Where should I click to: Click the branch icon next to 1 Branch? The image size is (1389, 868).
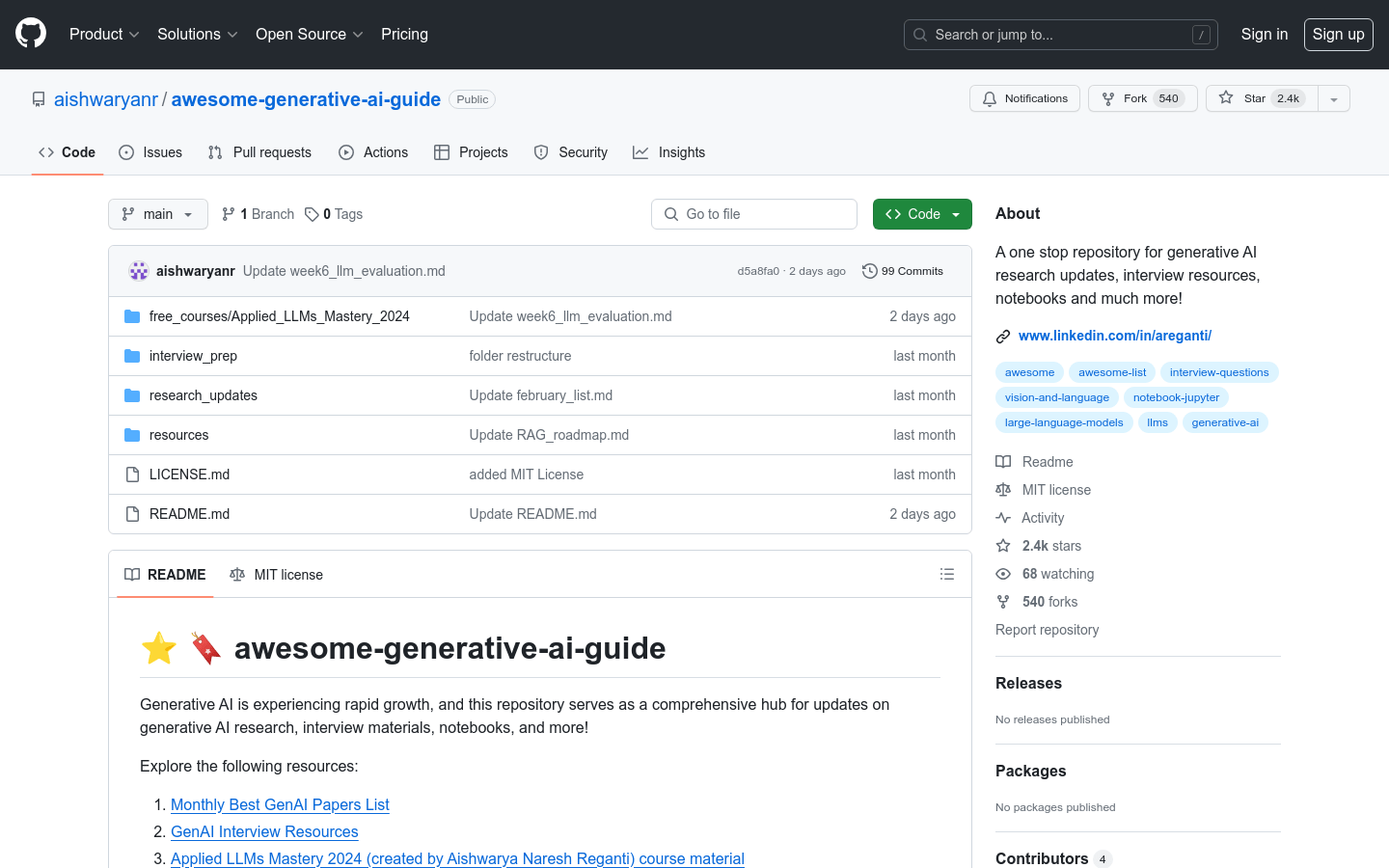228,213
